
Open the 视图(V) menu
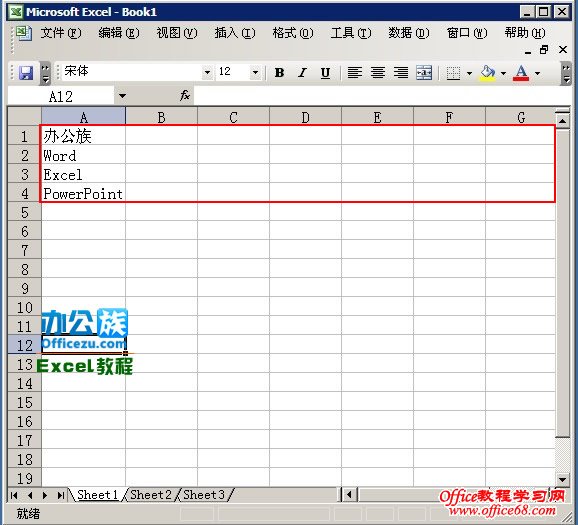click(x=177, y=33)
